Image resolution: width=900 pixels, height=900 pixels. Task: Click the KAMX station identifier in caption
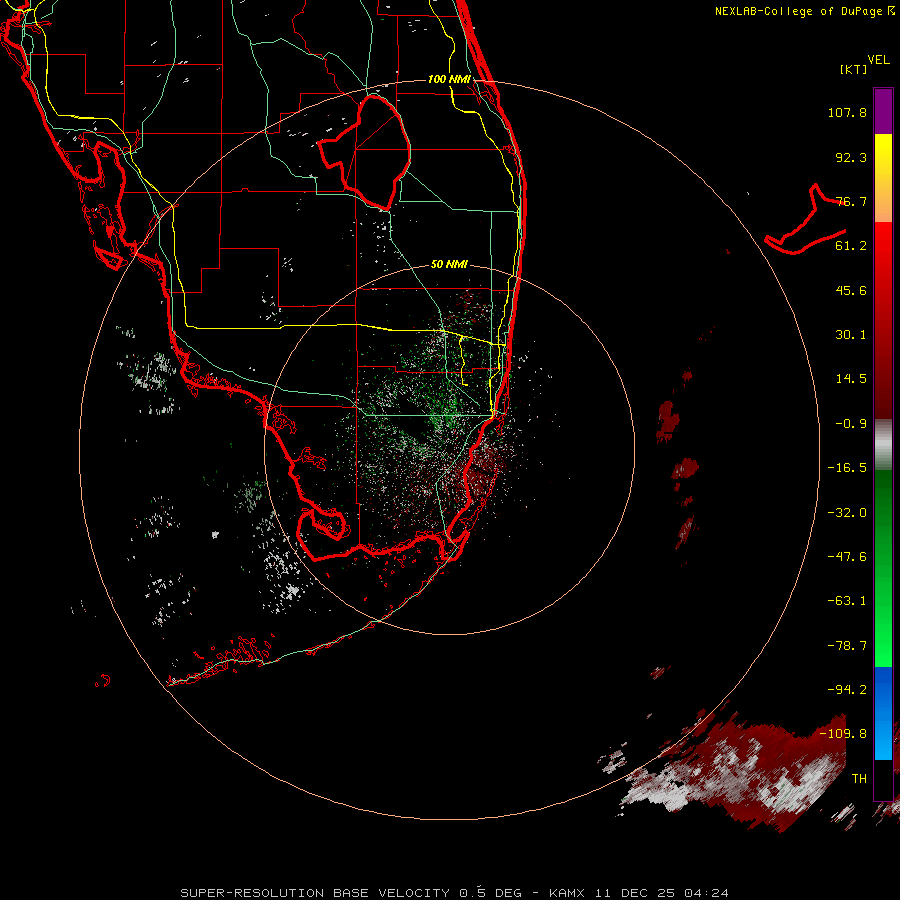tap(567, 893)
